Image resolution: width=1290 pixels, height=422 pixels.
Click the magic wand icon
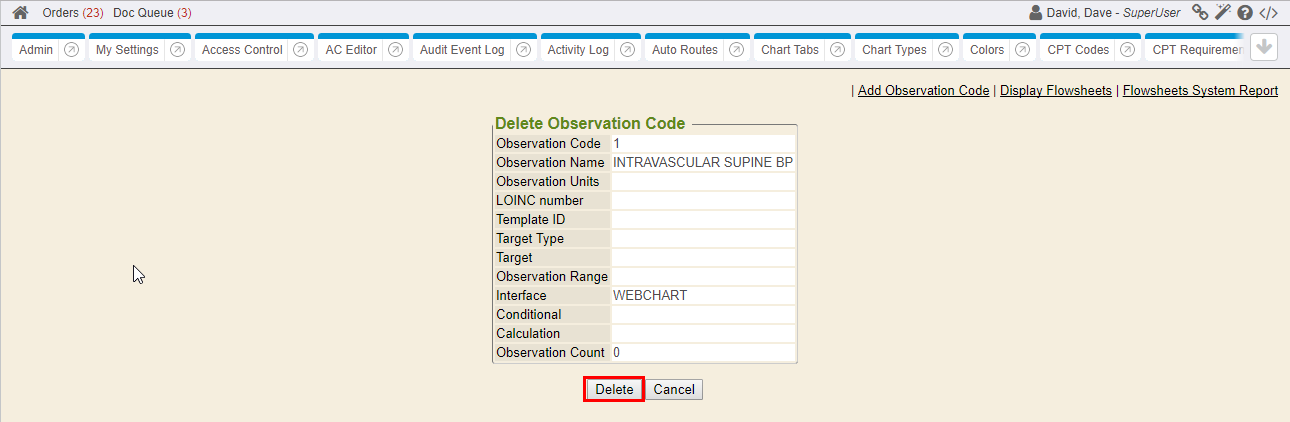pos(1223,13)
